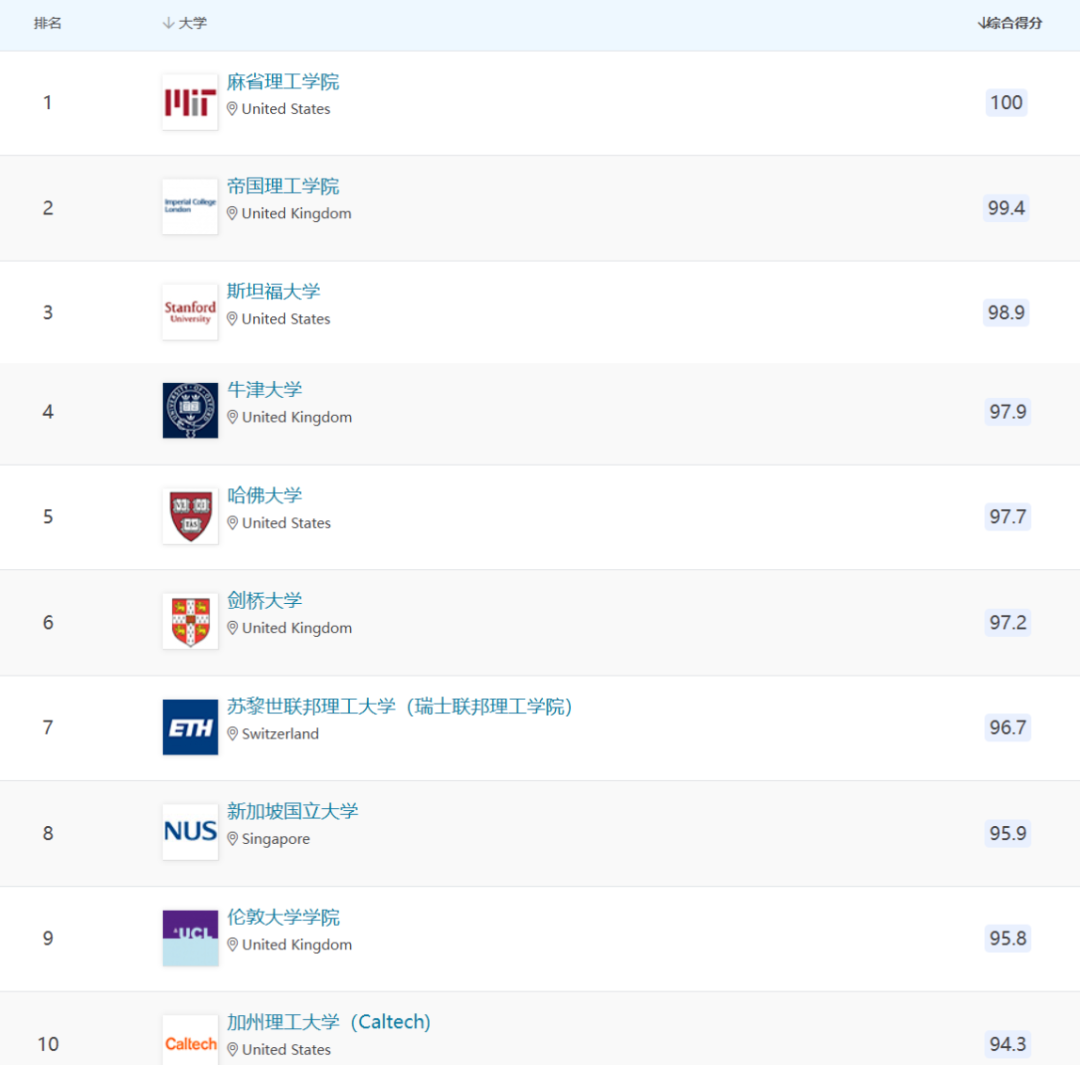Select the Cambridge coat of arms logo
Screen dimensions: 1080x1065
(190, 621)
